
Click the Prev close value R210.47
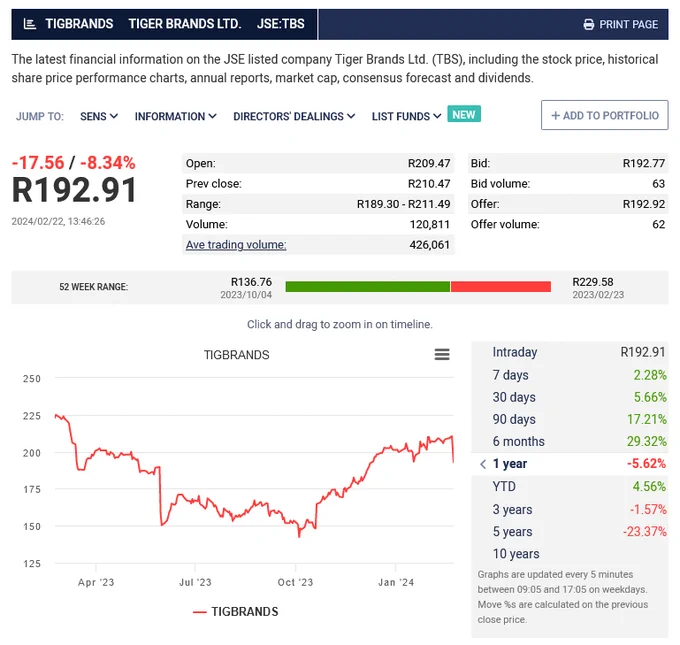pos(429,184)
